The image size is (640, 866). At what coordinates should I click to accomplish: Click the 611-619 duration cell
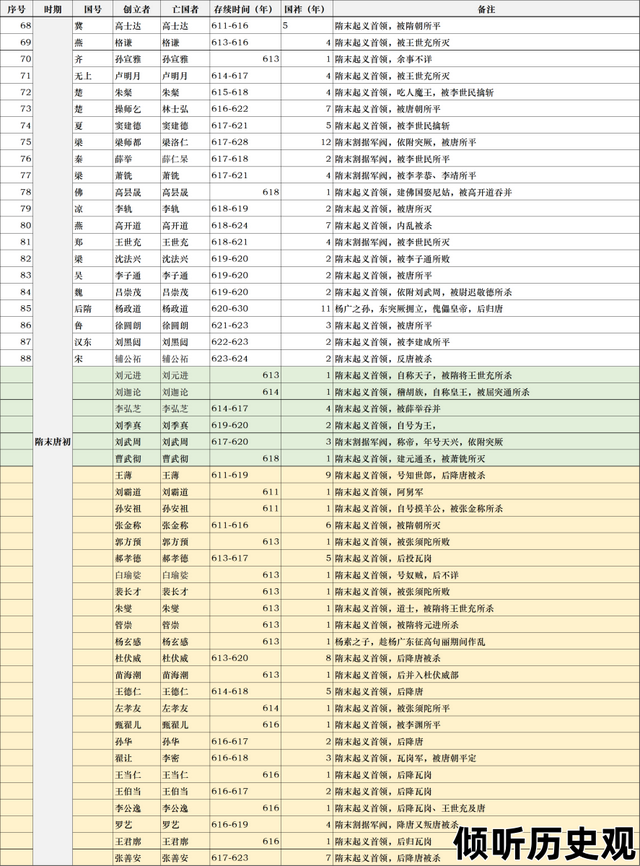tap(245, 475)
